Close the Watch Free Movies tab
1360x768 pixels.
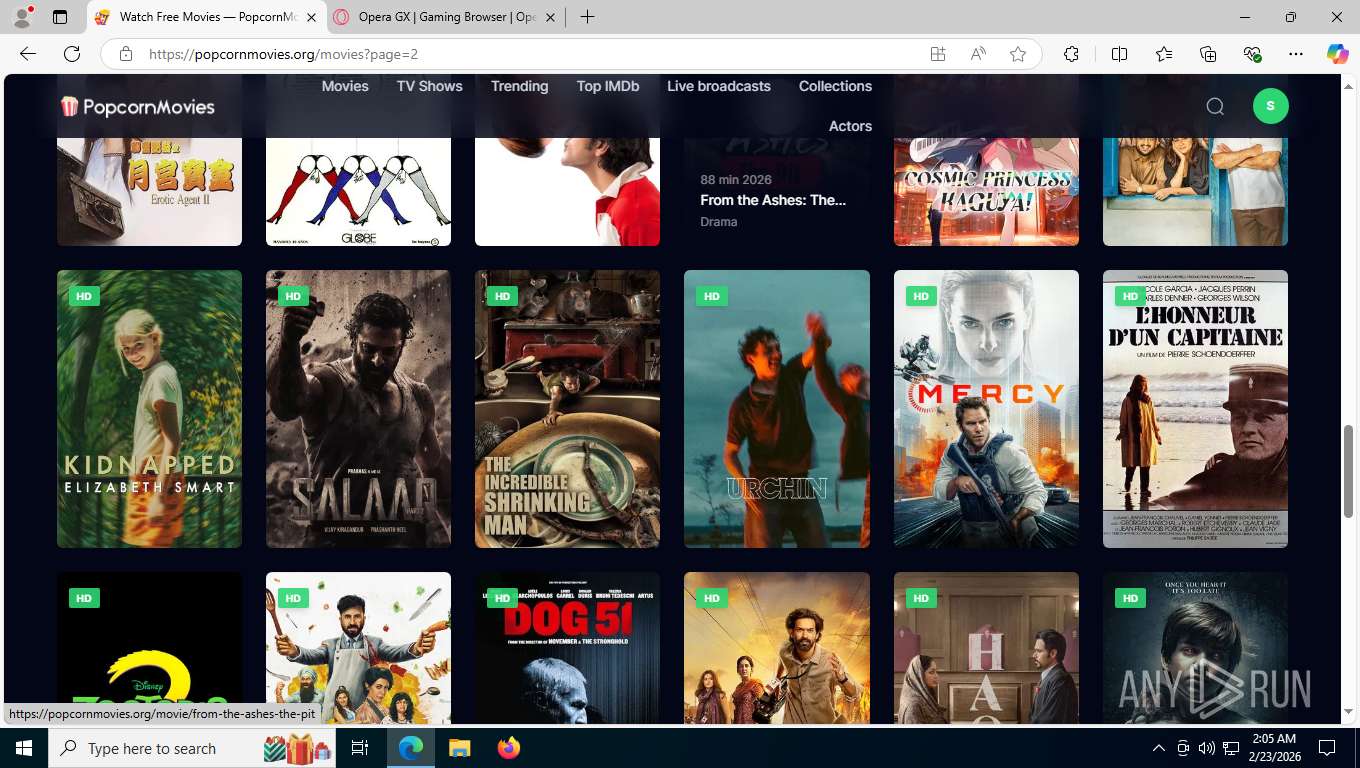(311, 17)
